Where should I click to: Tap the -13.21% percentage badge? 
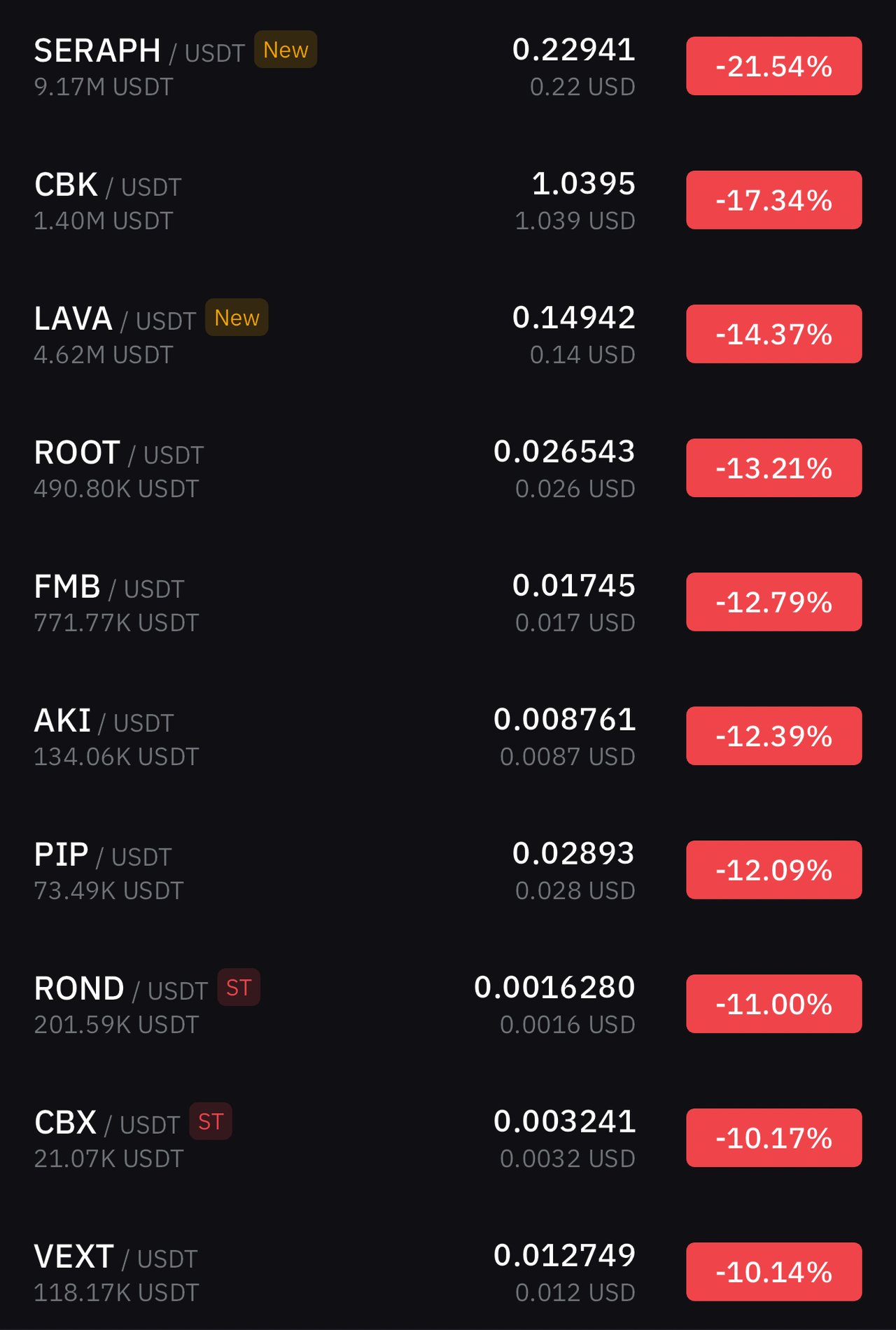(x=773, y=468)
